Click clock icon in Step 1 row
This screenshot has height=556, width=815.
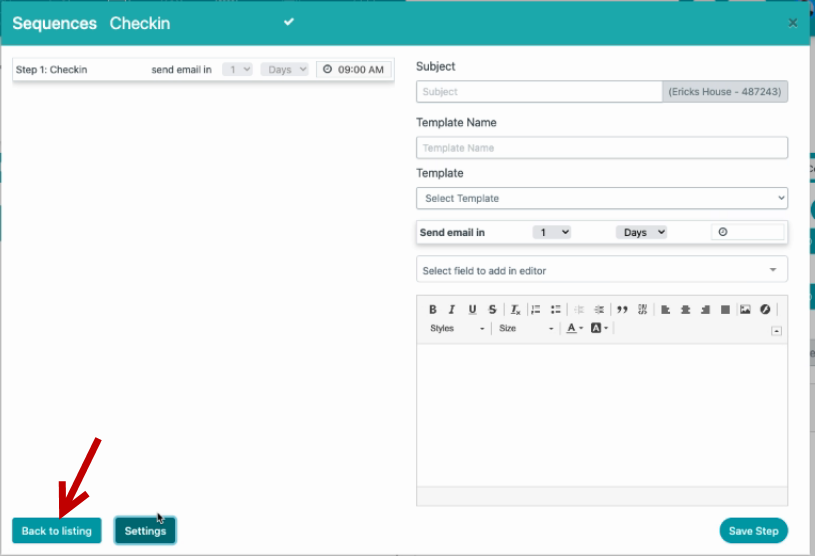tap(327, 69)
